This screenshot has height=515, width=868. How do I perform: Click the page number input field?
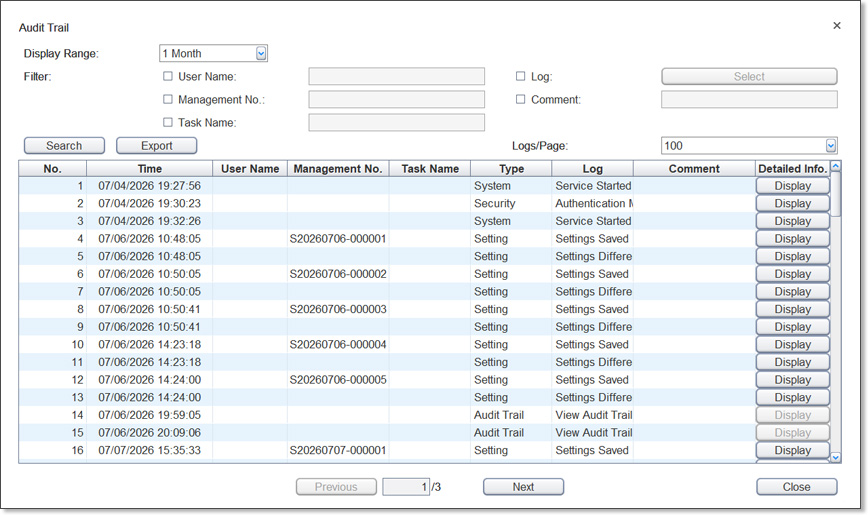coord(406,487)
